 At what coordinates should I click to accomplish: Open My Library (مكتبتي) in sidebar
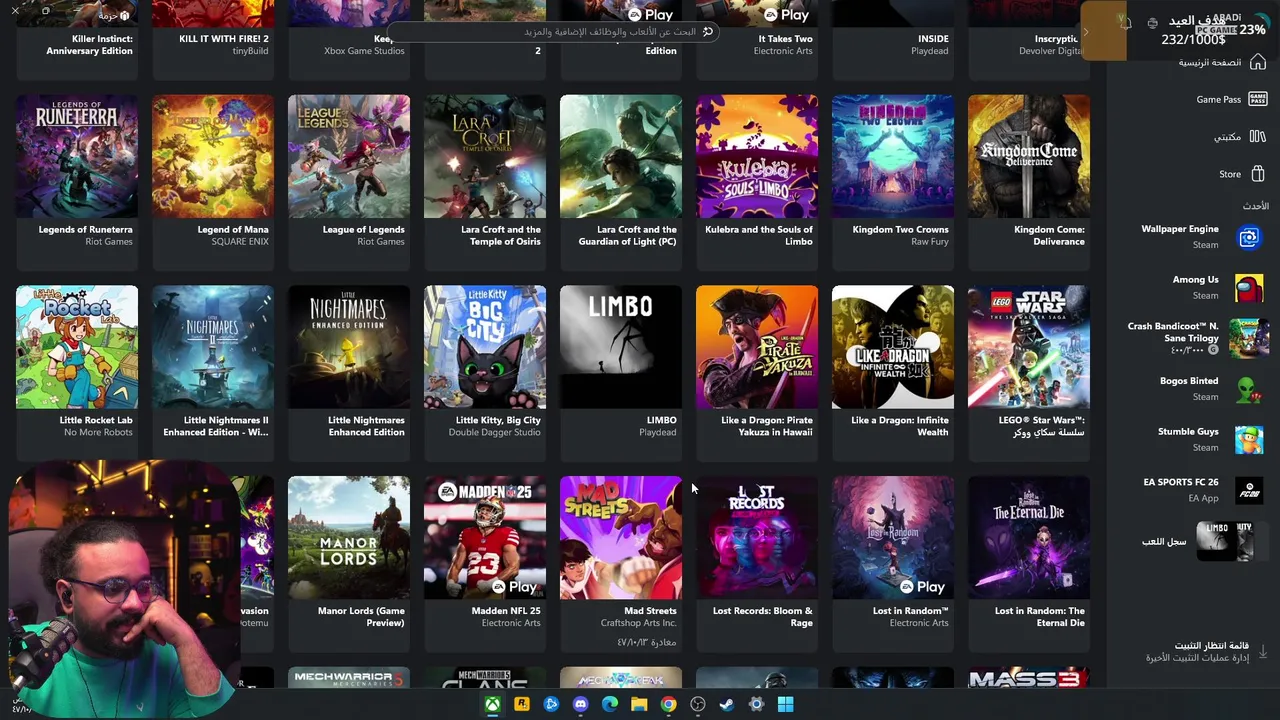pyautogui.click(x=1240, y=136)
